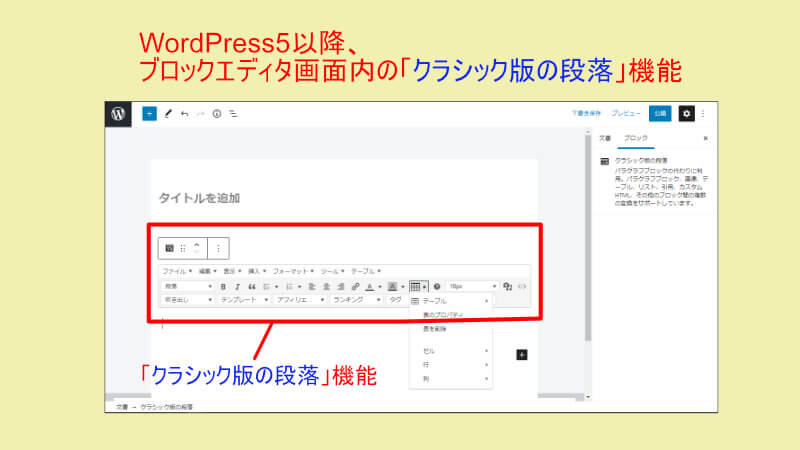Open the タグ dropdown
Image resolution: width=800 pixels, height=450 pixels.
pos(397,300)
